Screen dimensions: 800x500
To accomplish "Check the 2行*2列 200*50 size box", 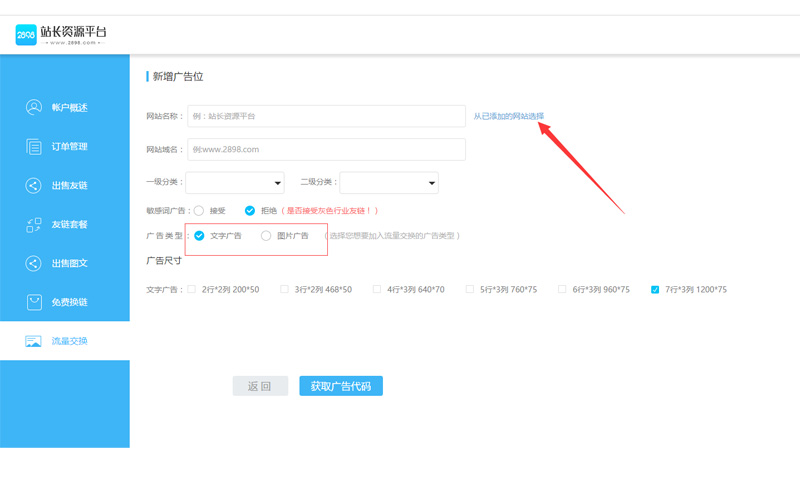I will (192, 290).
